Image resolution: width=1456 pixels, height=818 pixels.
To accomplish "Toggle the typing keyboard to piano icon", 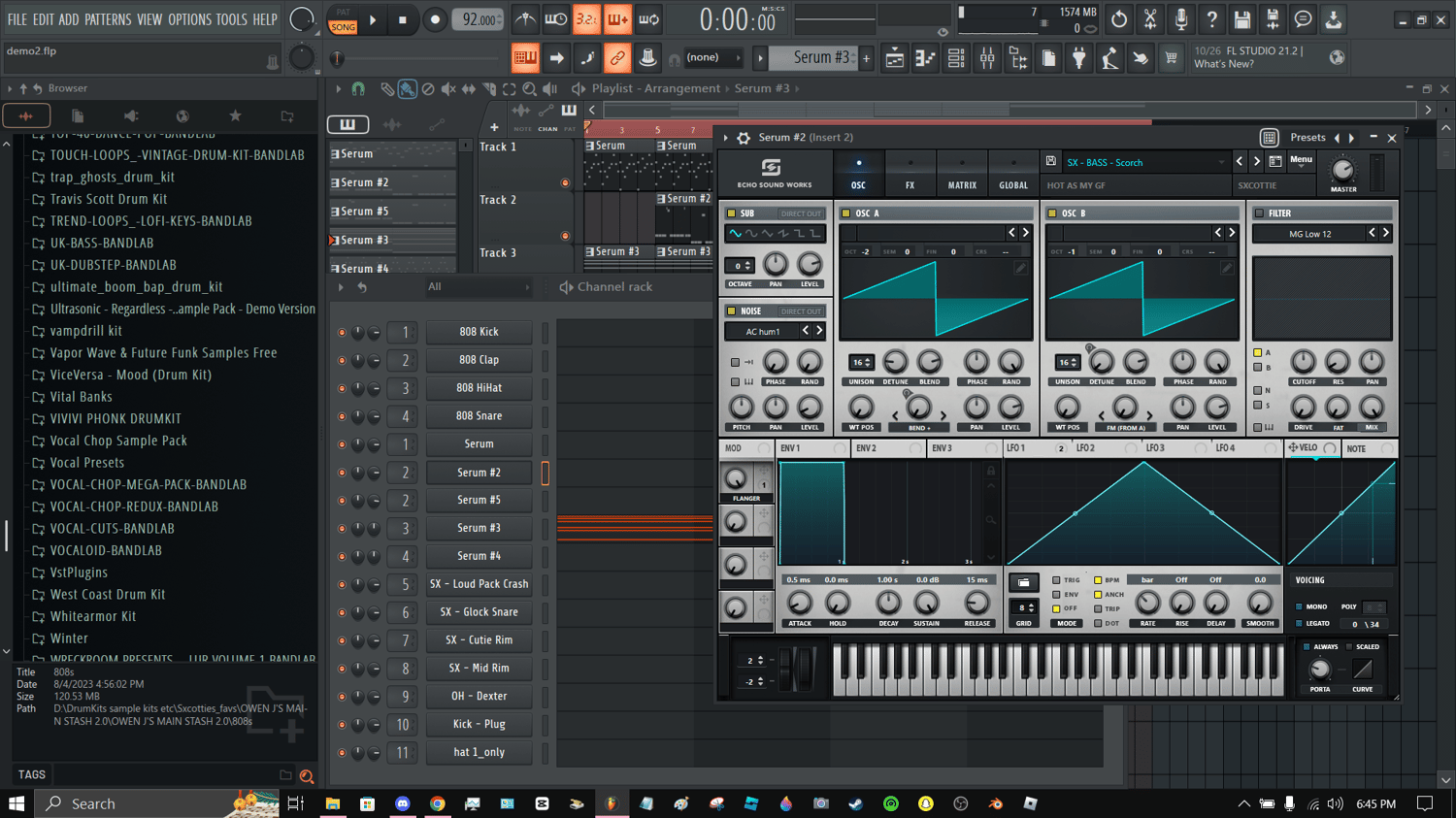I will tap(525, 59).
